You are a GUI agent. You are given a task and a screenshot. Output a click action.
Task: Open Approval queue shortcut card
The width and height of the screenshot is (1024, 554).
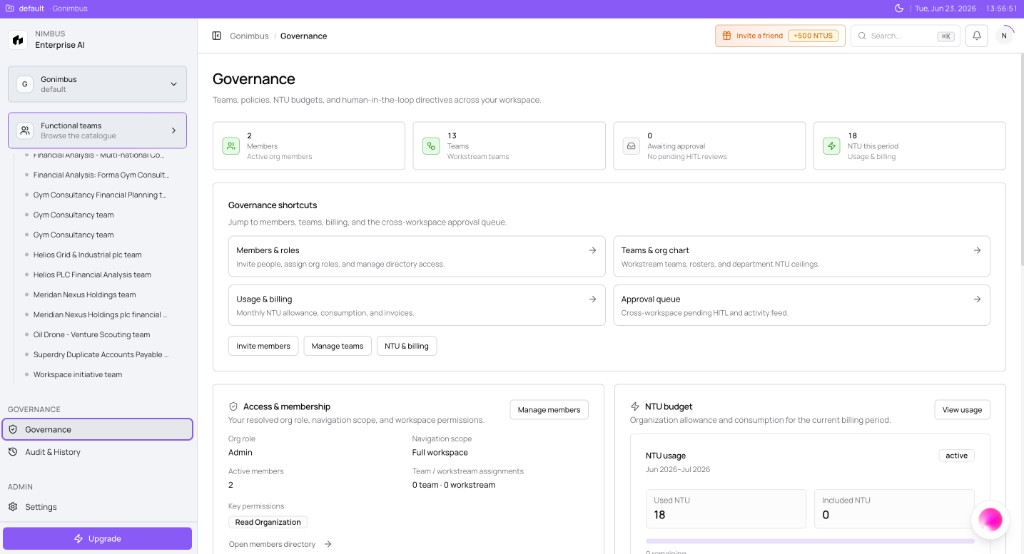pos(801,305)
